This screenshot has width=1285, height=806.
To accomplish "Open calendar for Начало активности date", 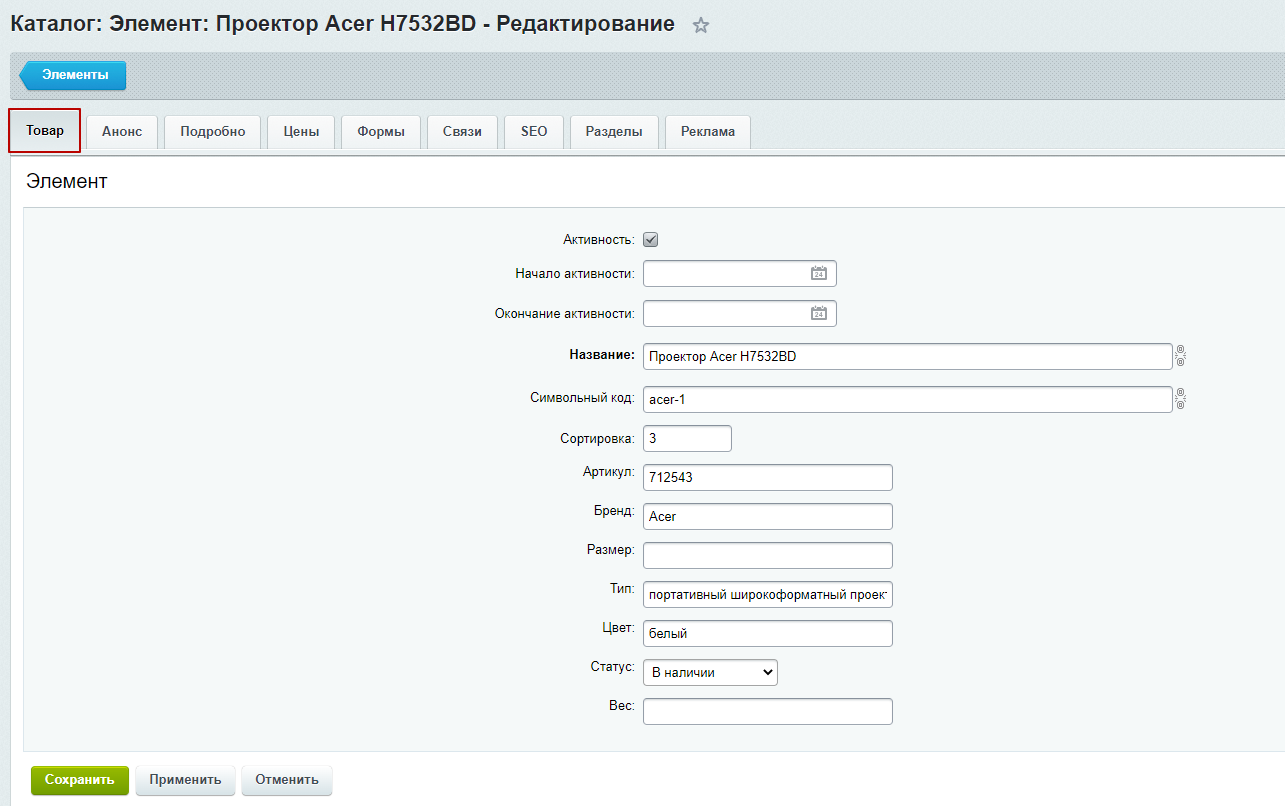I will 819,273.
